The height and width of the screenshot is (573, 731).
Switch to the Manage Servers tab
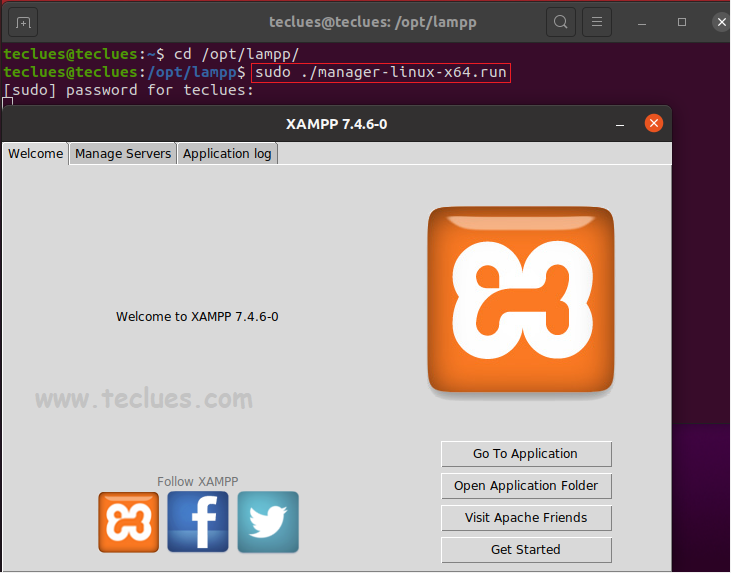(x=123, y=154)
